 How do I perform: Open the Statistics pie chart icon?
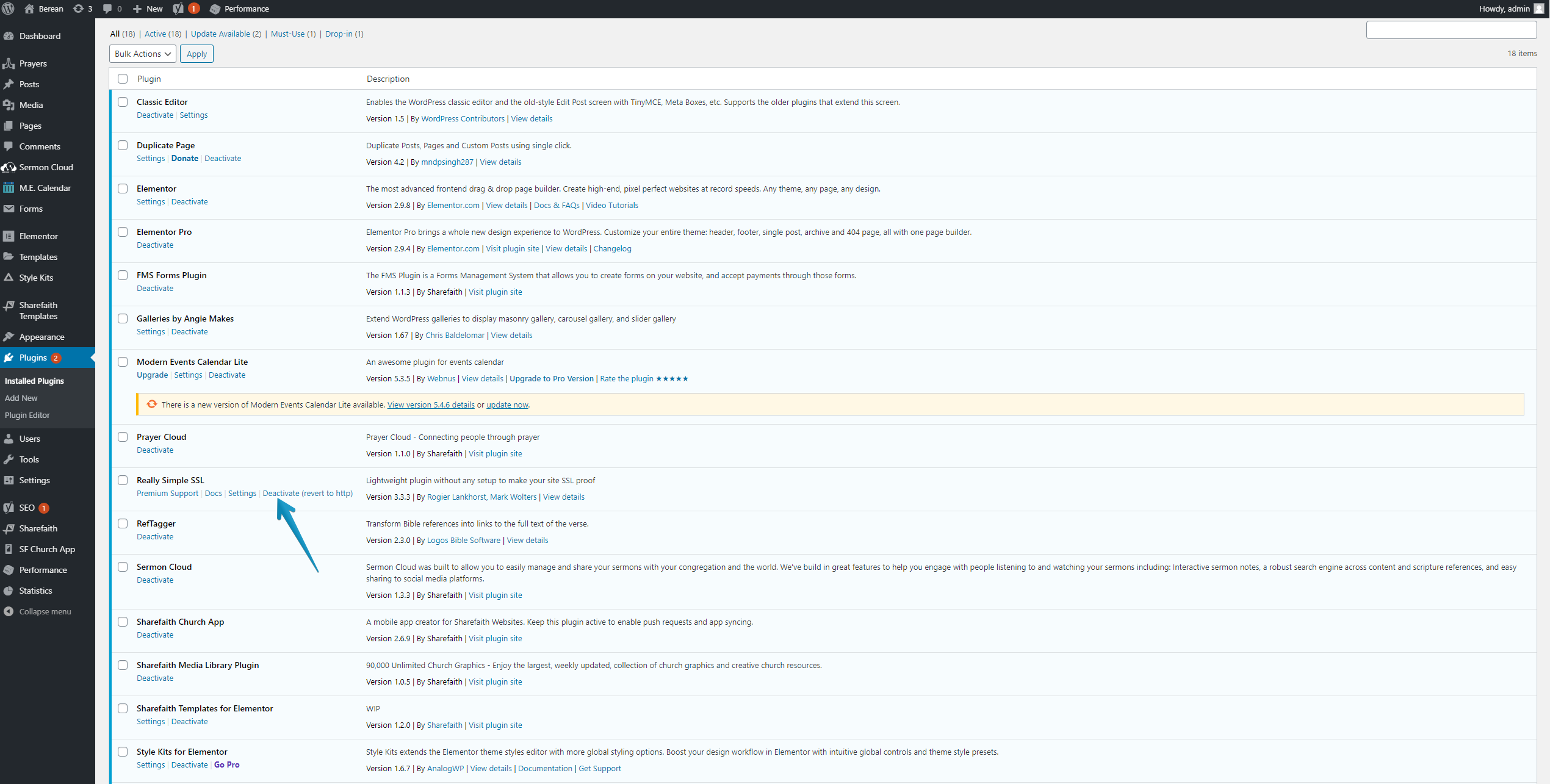tap(9, 591)
